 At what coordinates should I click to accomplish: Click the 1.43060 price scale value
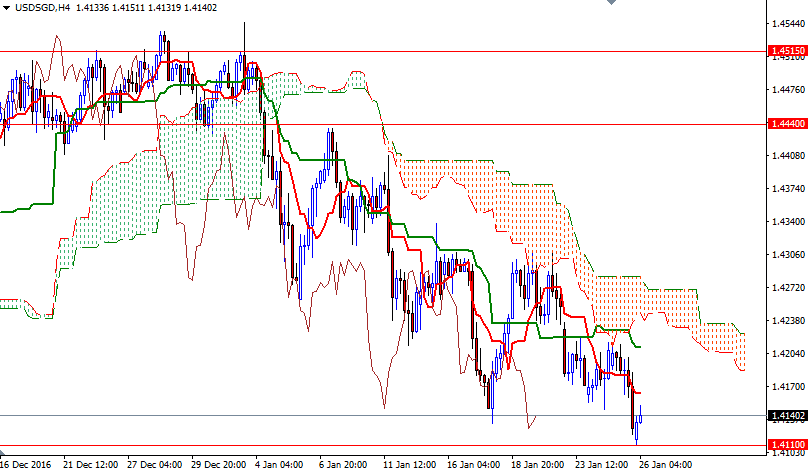(x=788, y=255)
